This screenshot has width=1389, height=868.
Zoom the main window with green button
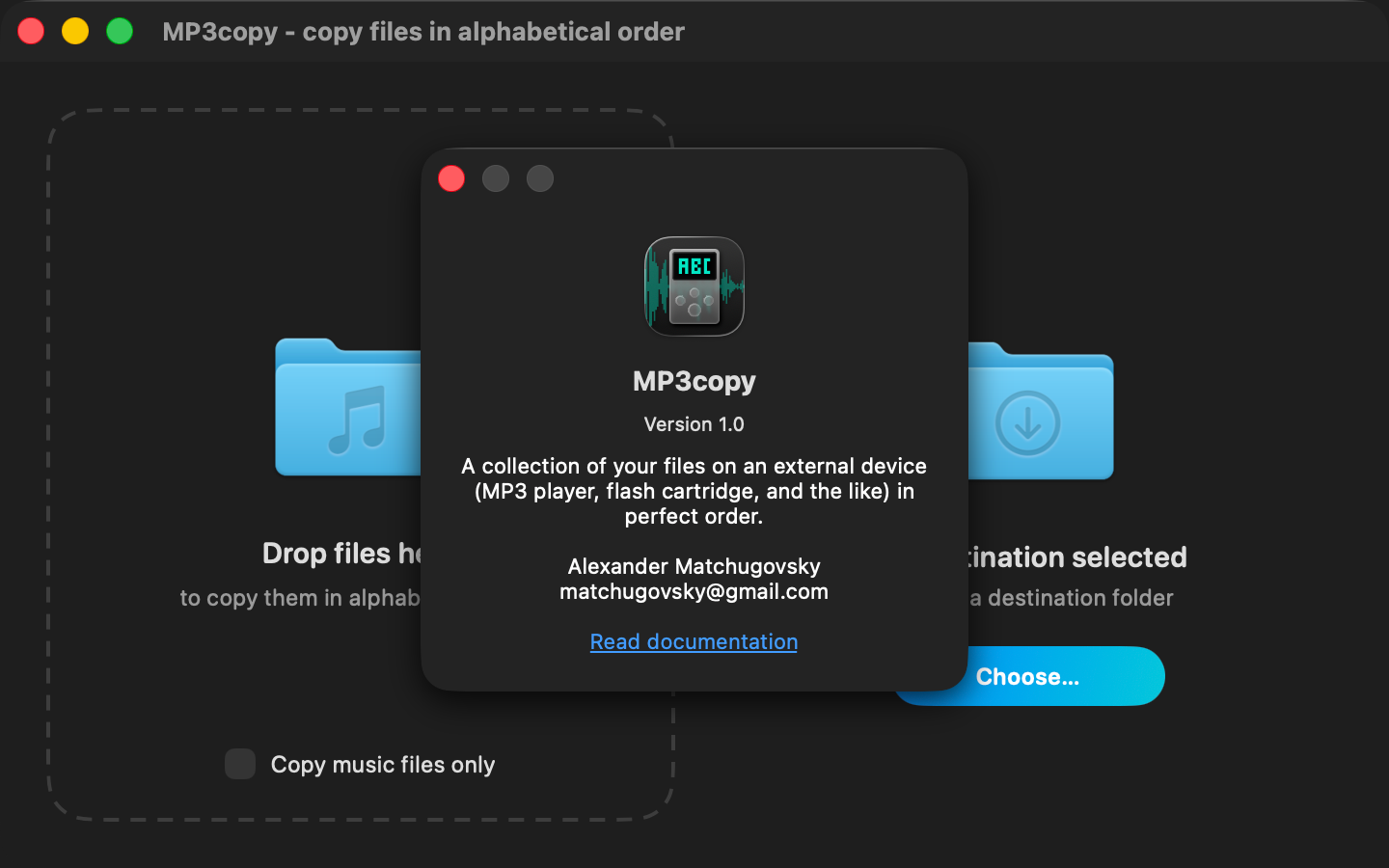click(x=120, y=31)
